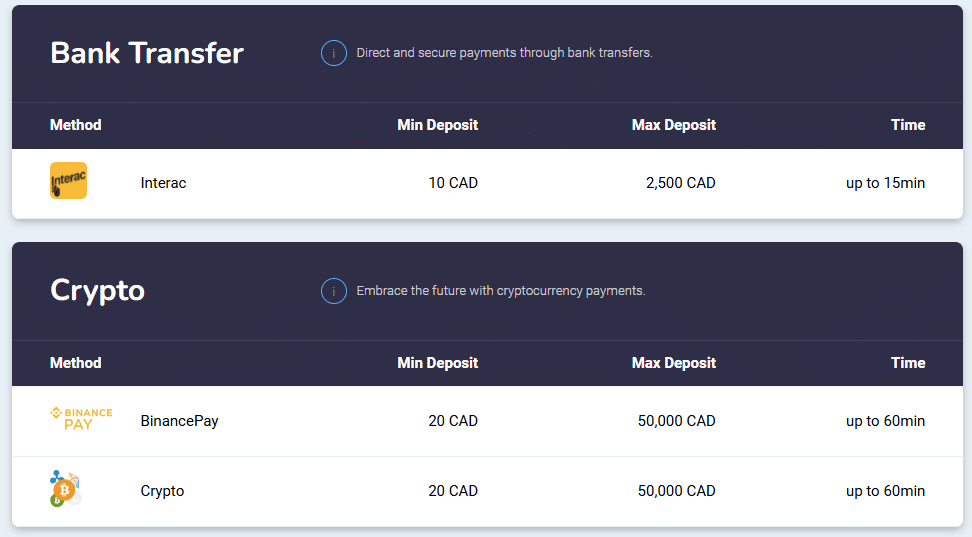Click the Bank Transfer section heading
This screenshot has width=972, height=537.
pyautogui.click(x=147, y=53)
